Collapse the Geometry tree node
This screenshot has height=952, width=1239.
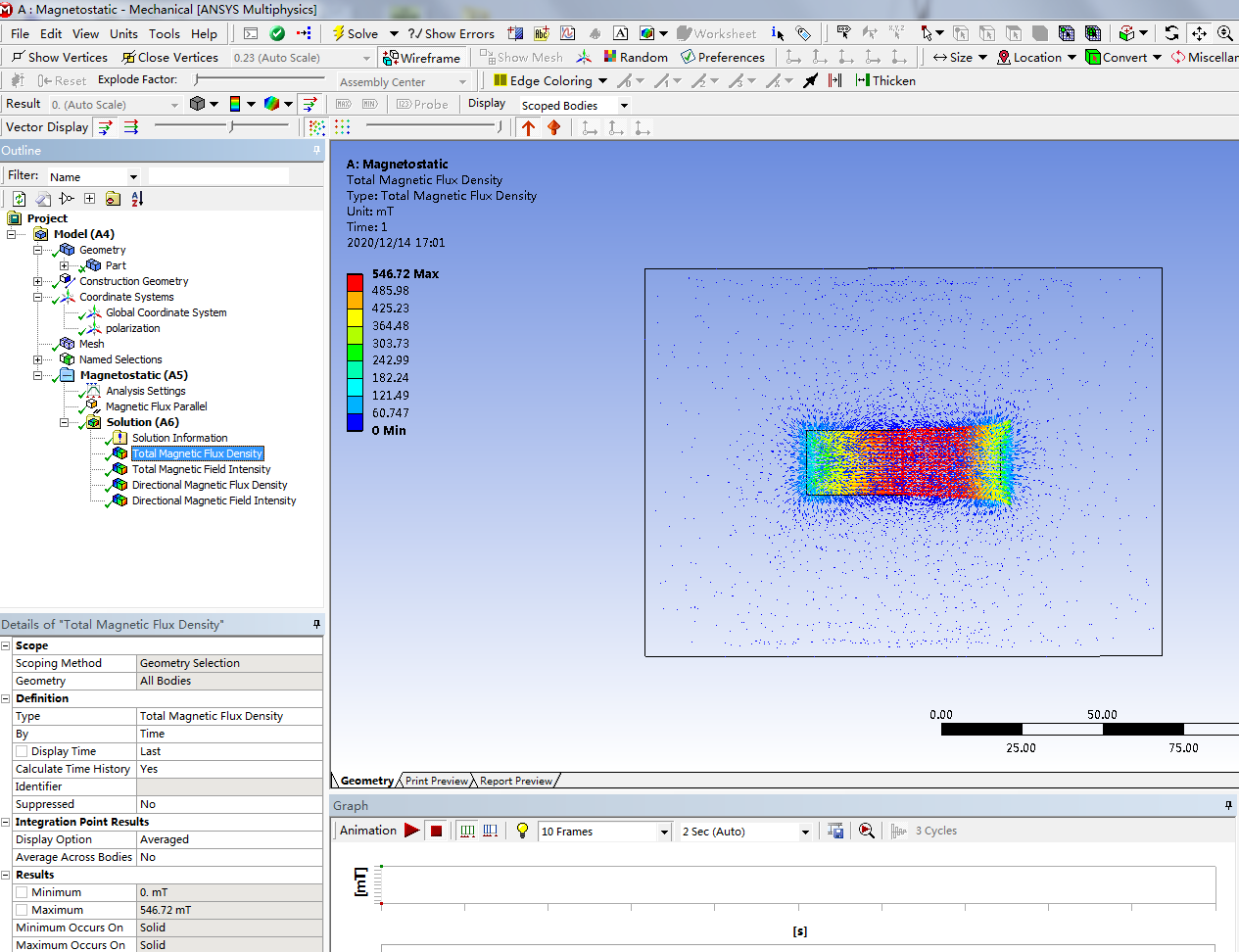37,250
